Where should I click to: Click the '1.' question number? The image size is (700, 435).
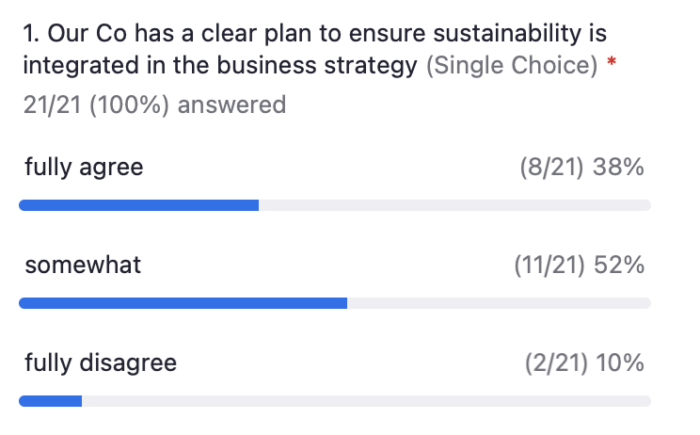point(31,34)
